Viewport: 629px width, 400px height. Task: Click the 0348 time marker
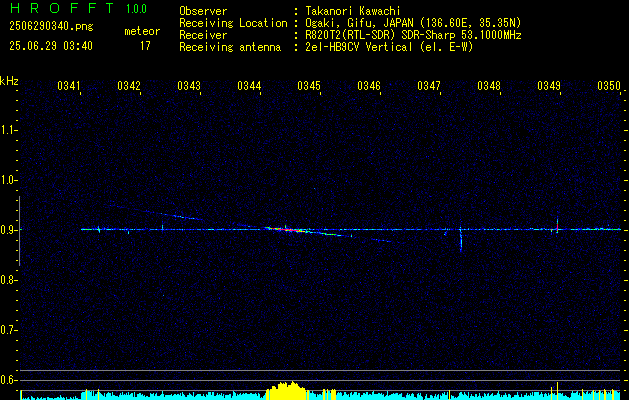pyautogui.click(x=489, y=86)
